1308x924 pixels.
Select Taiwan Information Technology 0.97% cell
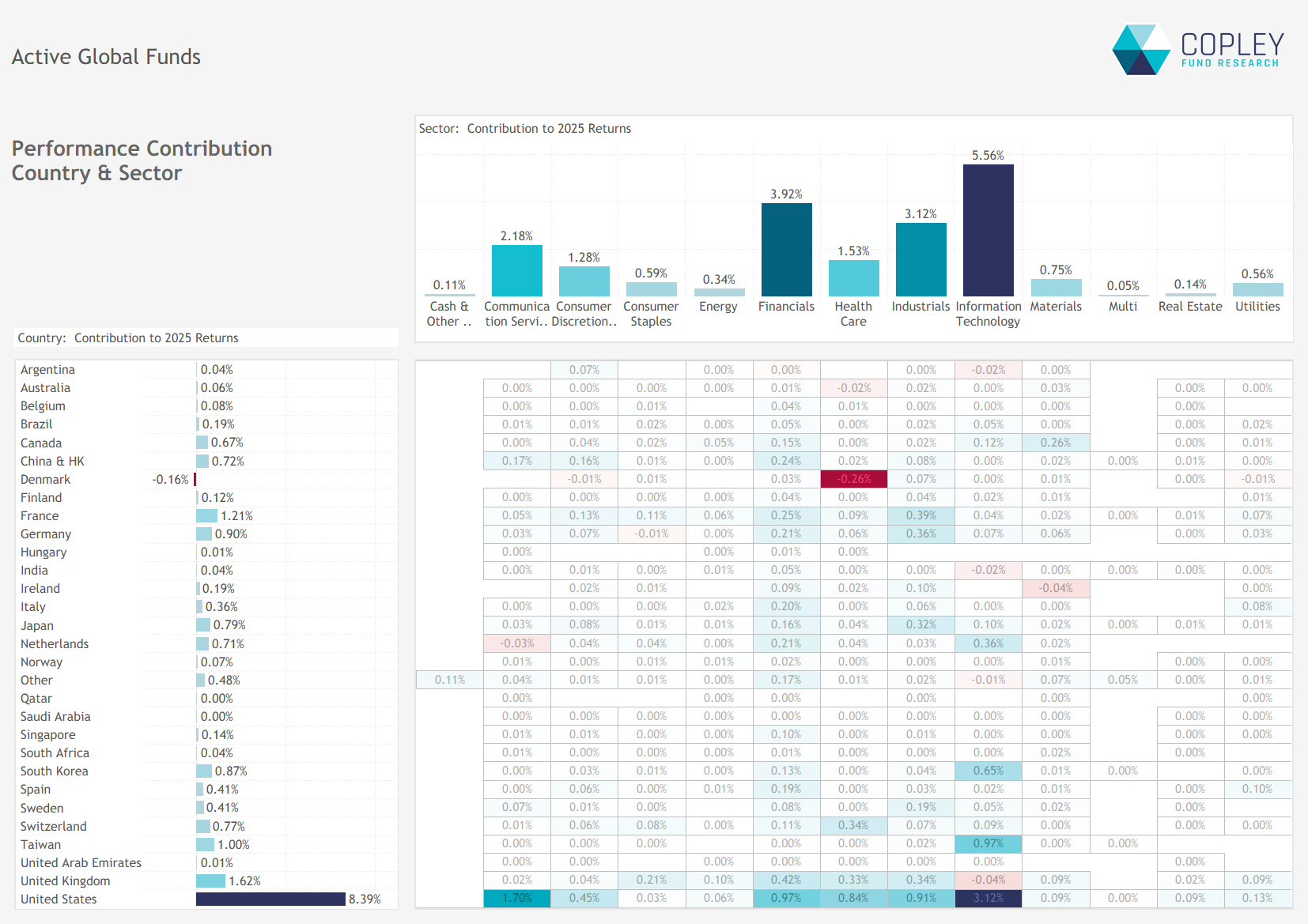pos(988,843)
